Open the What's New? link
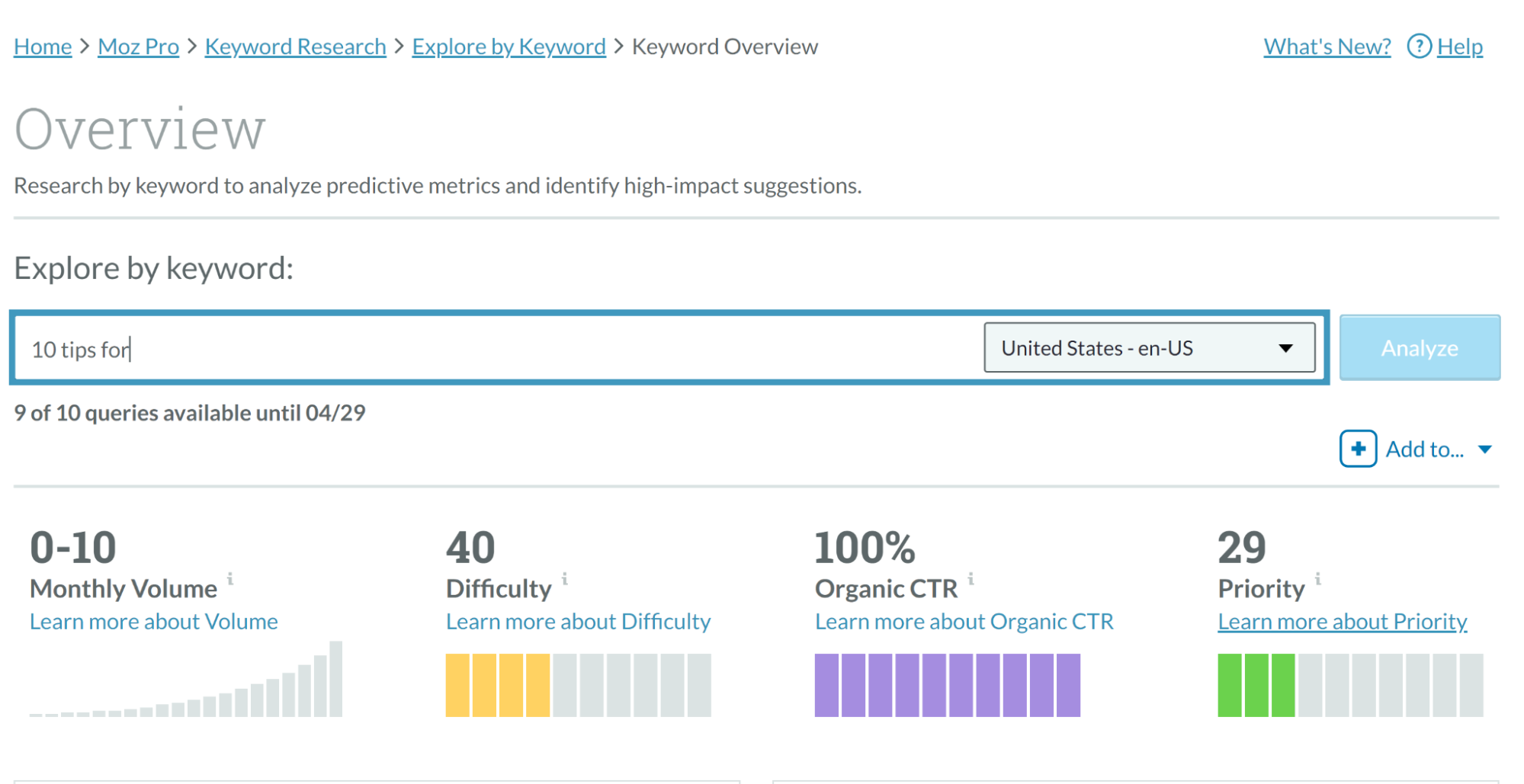This screenshot has height=784, width=1524. pos(1327,46)
